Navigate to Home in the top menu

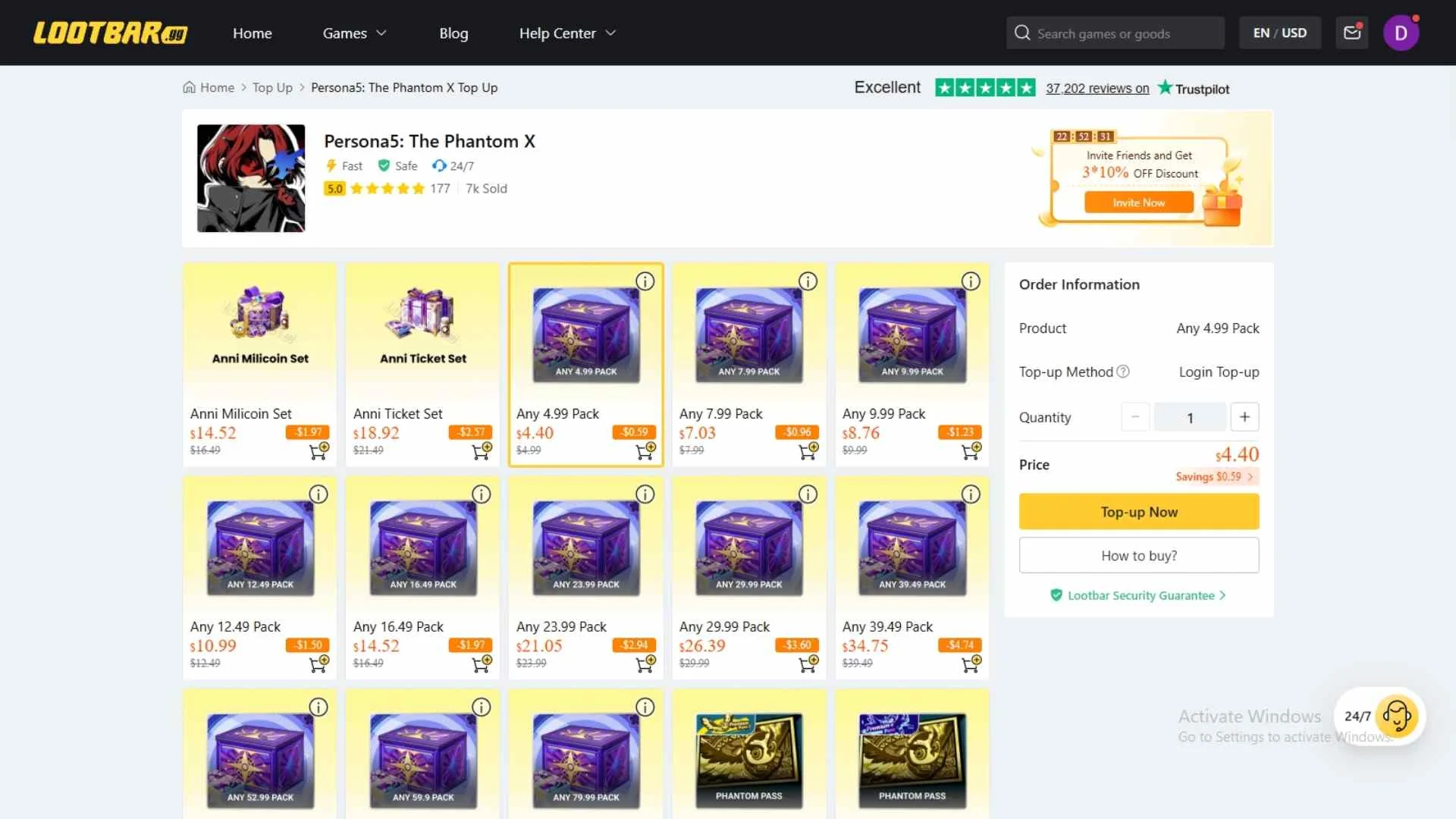[252, 33]
